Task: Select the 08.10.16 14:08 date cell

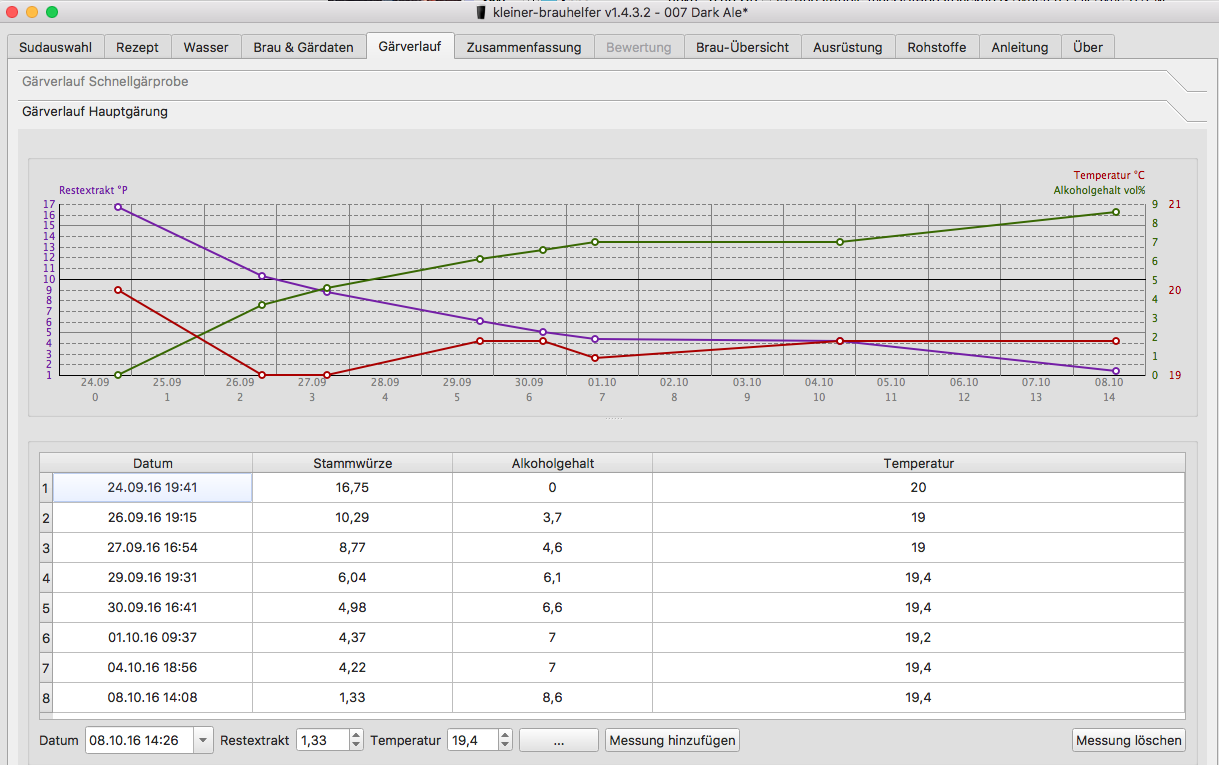Action: pyautogui.click(x=152, y=697)
